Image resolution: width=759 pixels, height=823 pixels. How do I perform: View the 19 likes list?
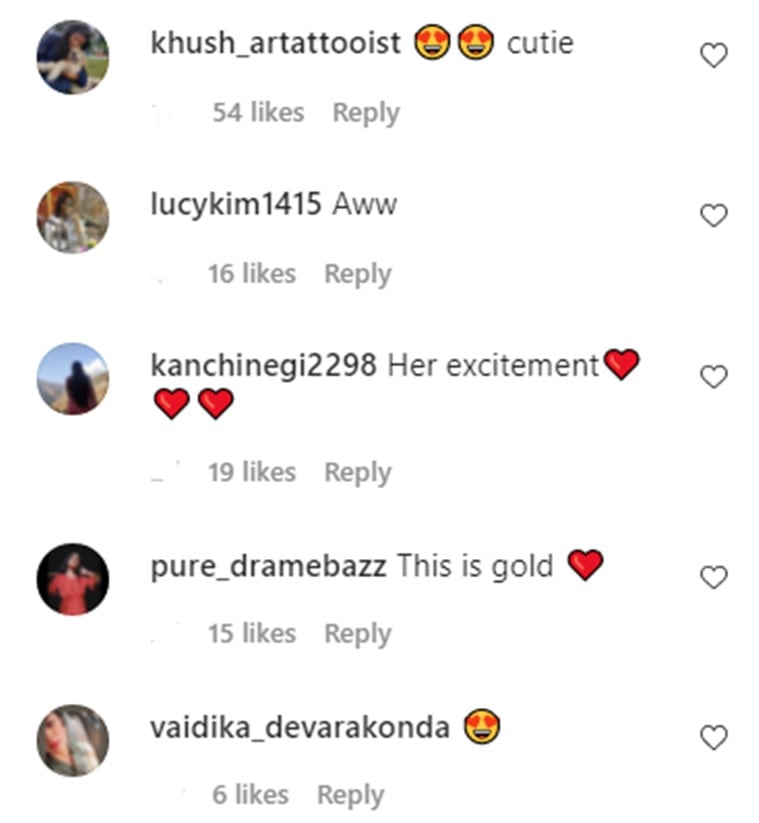[x=252, y=472]
